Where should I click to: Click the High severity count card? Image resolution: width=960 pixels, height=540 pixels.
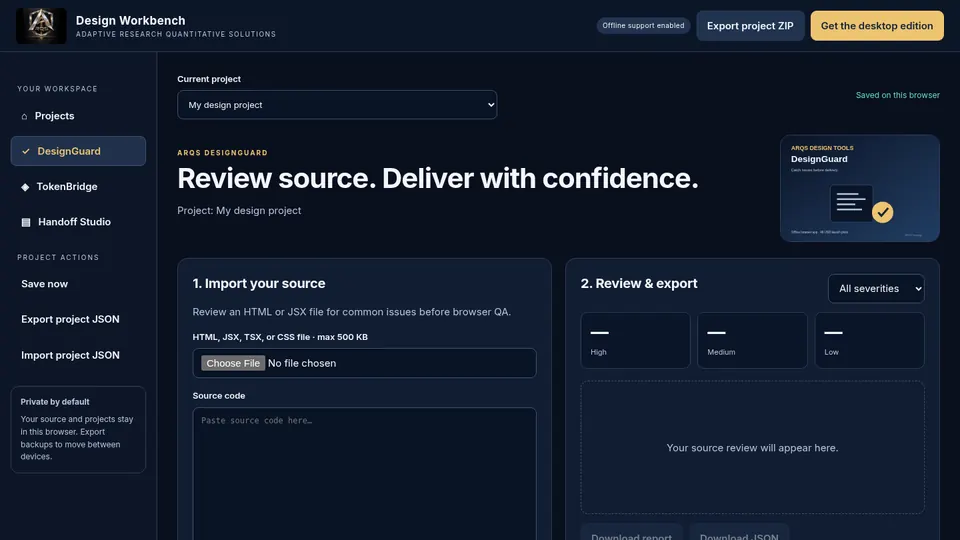pyautogui.click(x=635, y=340)
